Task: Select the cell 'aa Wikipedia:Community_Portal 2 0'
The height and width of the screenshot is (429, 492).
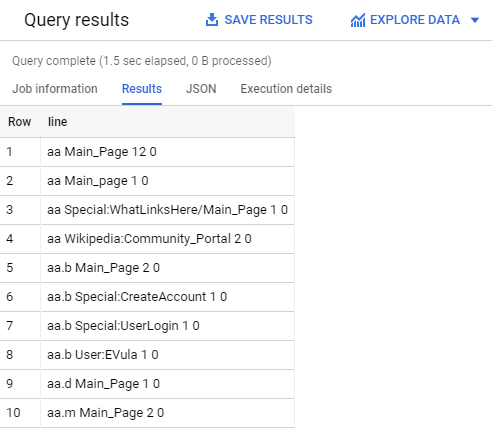Action: [x=167, y=239]
